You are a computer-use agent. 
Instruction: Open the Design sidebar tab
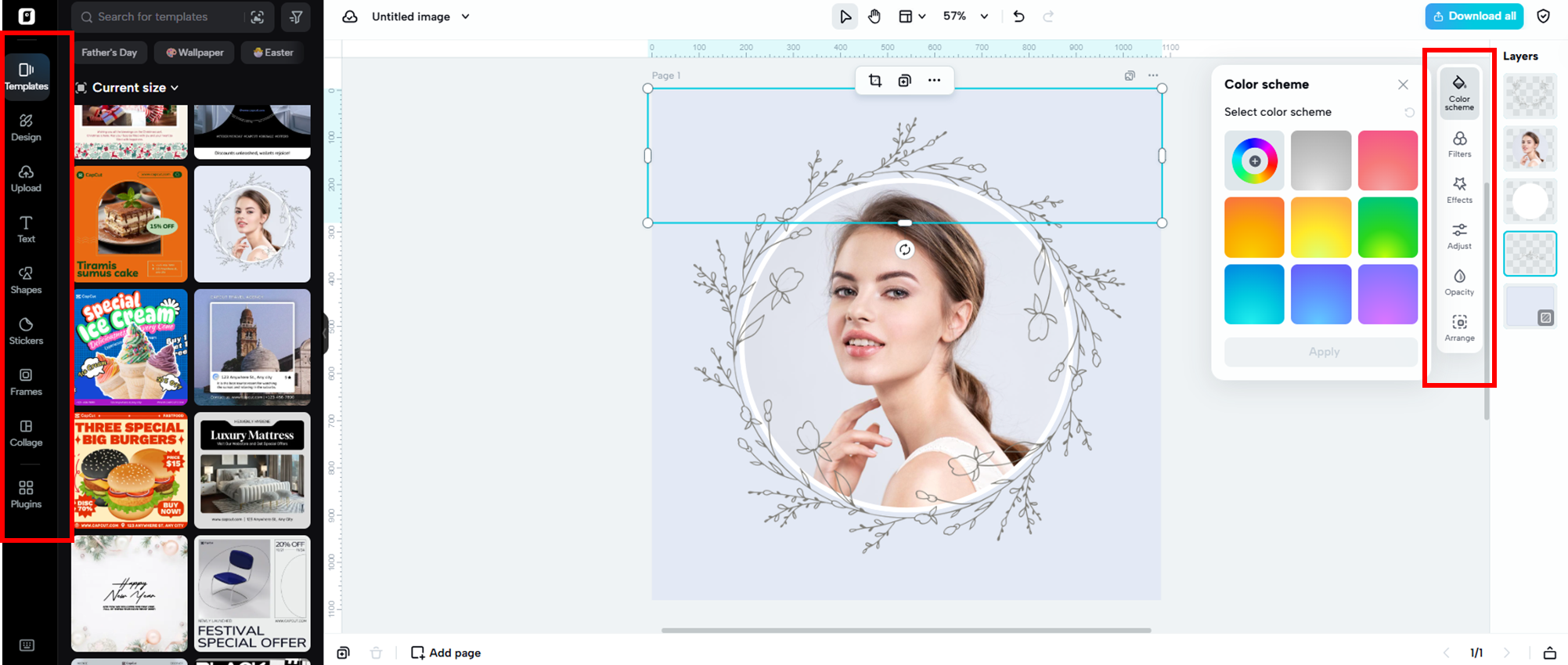26,127
